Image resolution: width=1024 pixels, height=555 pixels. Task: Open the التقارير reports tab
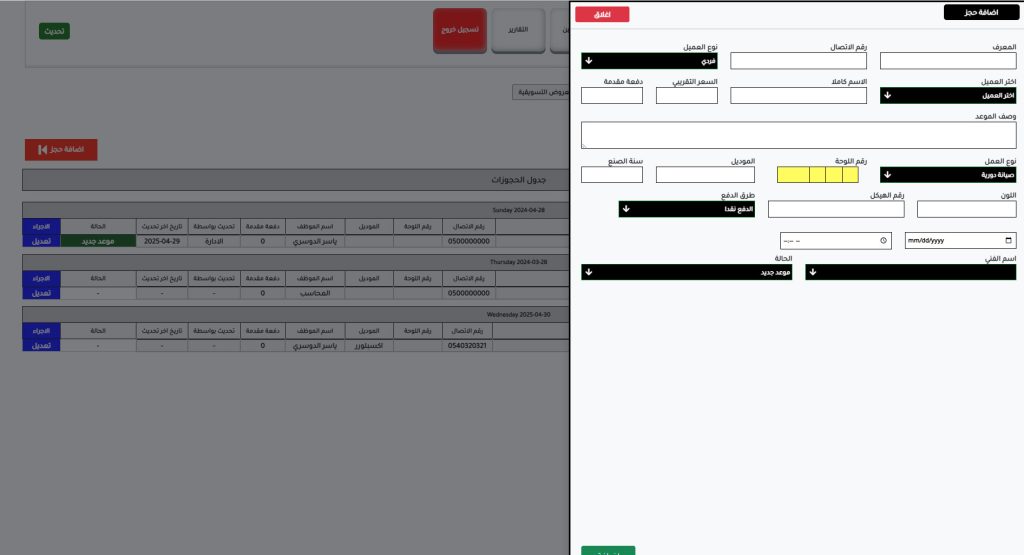point(519,31)
